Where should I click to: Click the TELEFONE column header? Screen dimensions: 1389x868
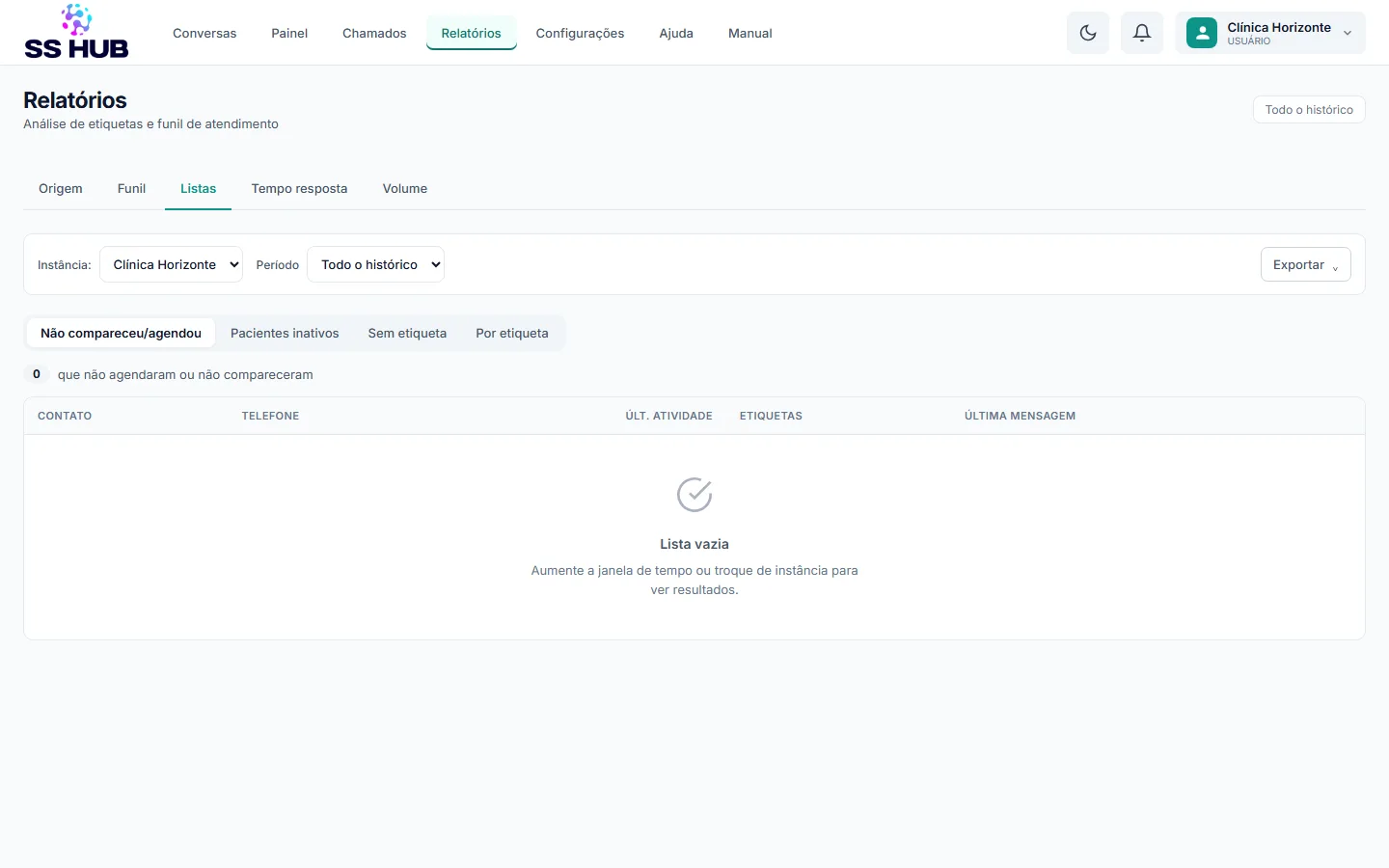coord(270,416)
